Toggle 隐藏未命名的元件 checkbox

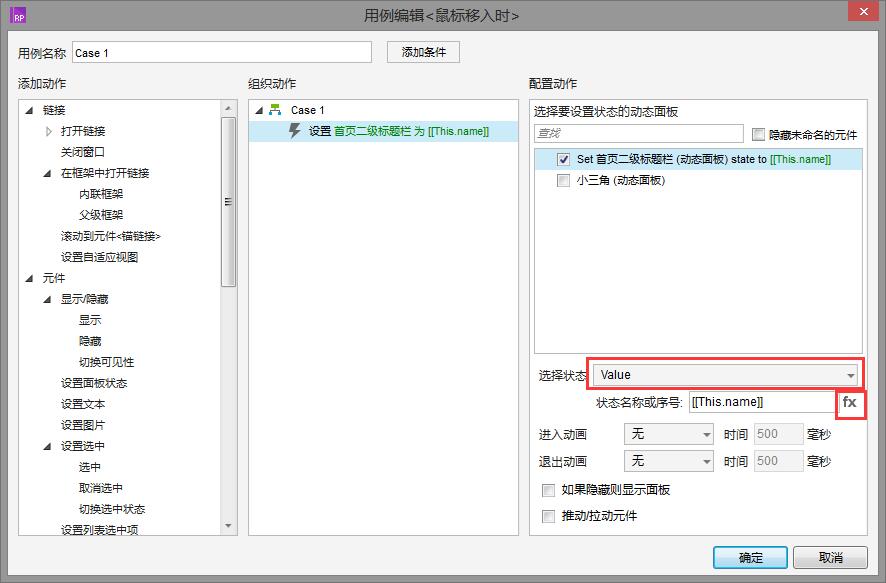tap(758, 134)
